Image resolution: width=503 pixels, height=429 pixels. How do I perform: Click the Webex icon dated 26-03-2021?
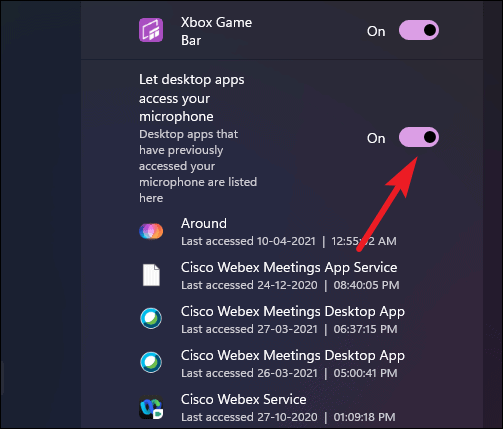(x=151, y=362)
